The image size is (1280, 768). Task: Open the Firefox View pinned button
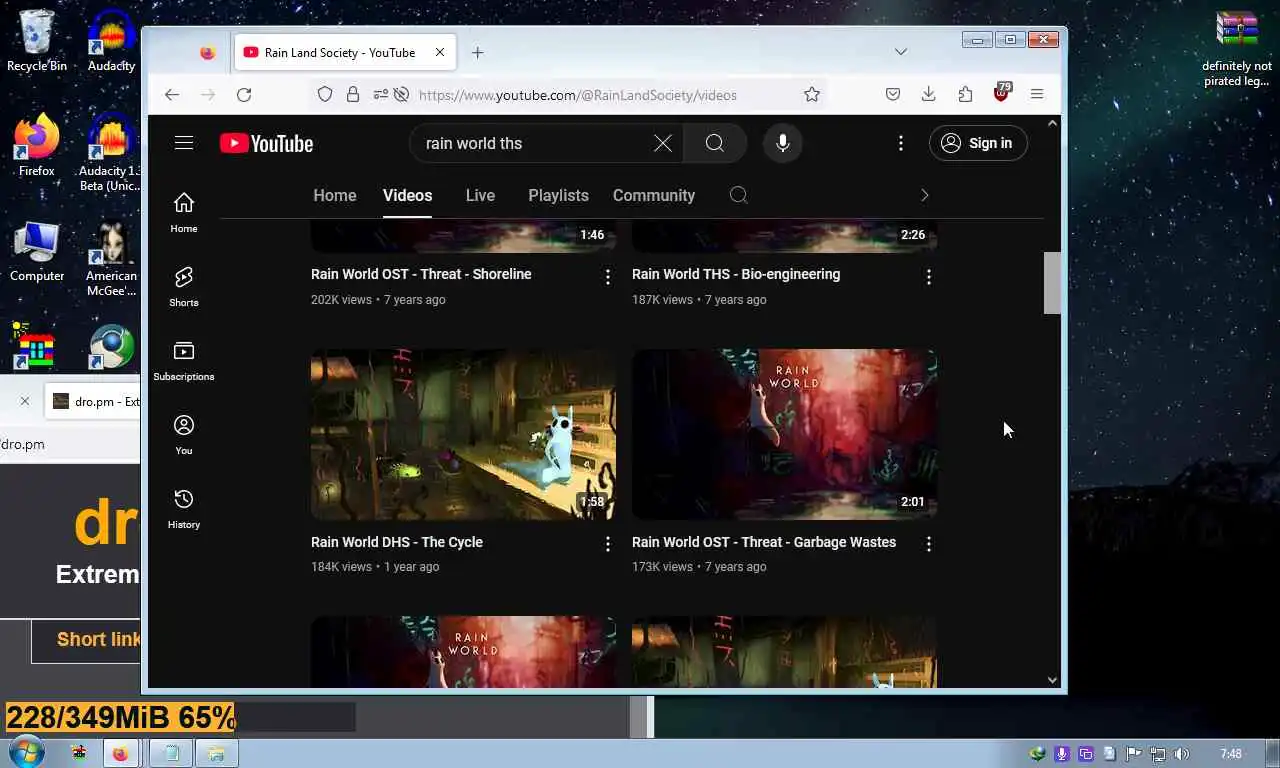pos(208,53)
